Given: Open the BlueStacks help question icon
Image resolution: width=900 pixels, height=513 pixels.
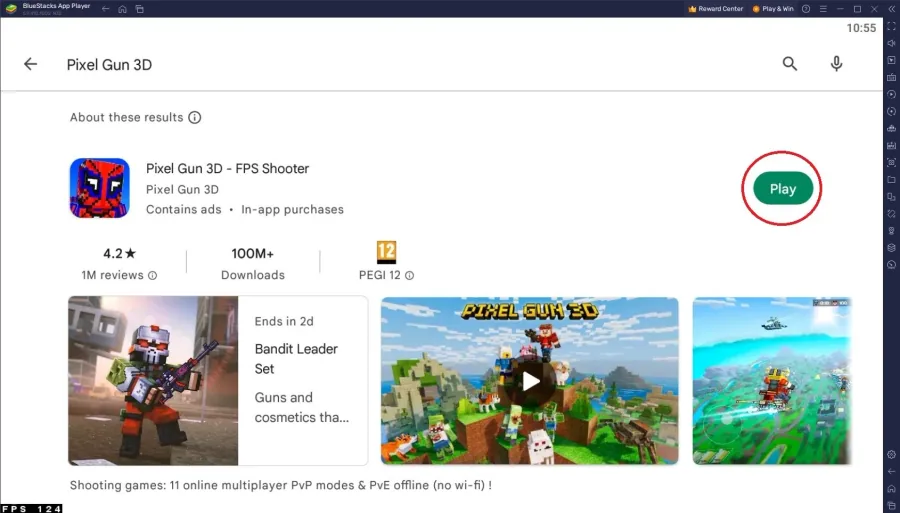Looking at the screenshot, I should point(806,9).
